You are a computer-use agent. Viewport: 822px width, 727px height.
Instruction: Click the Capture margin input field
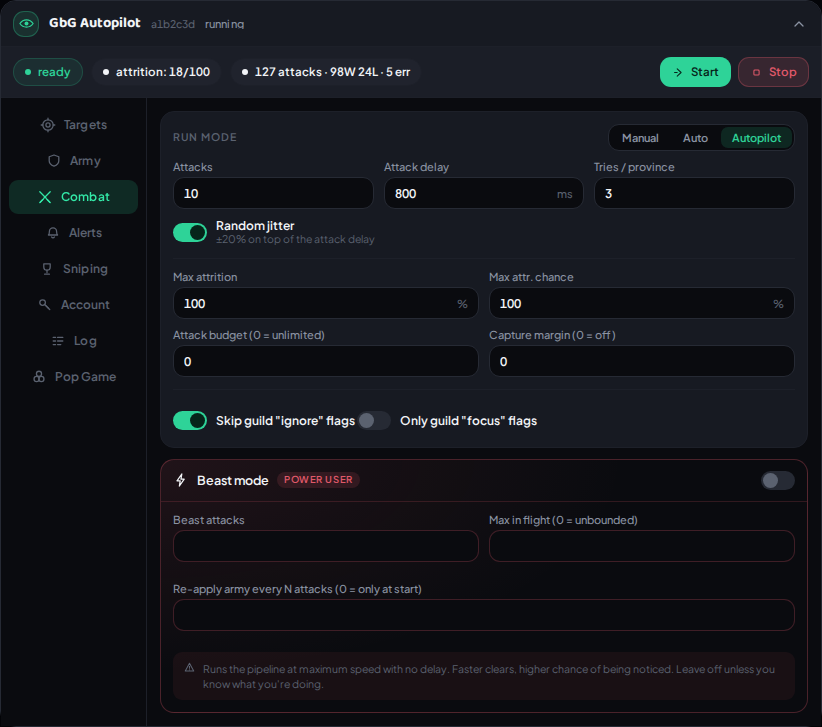coord(642,361)
